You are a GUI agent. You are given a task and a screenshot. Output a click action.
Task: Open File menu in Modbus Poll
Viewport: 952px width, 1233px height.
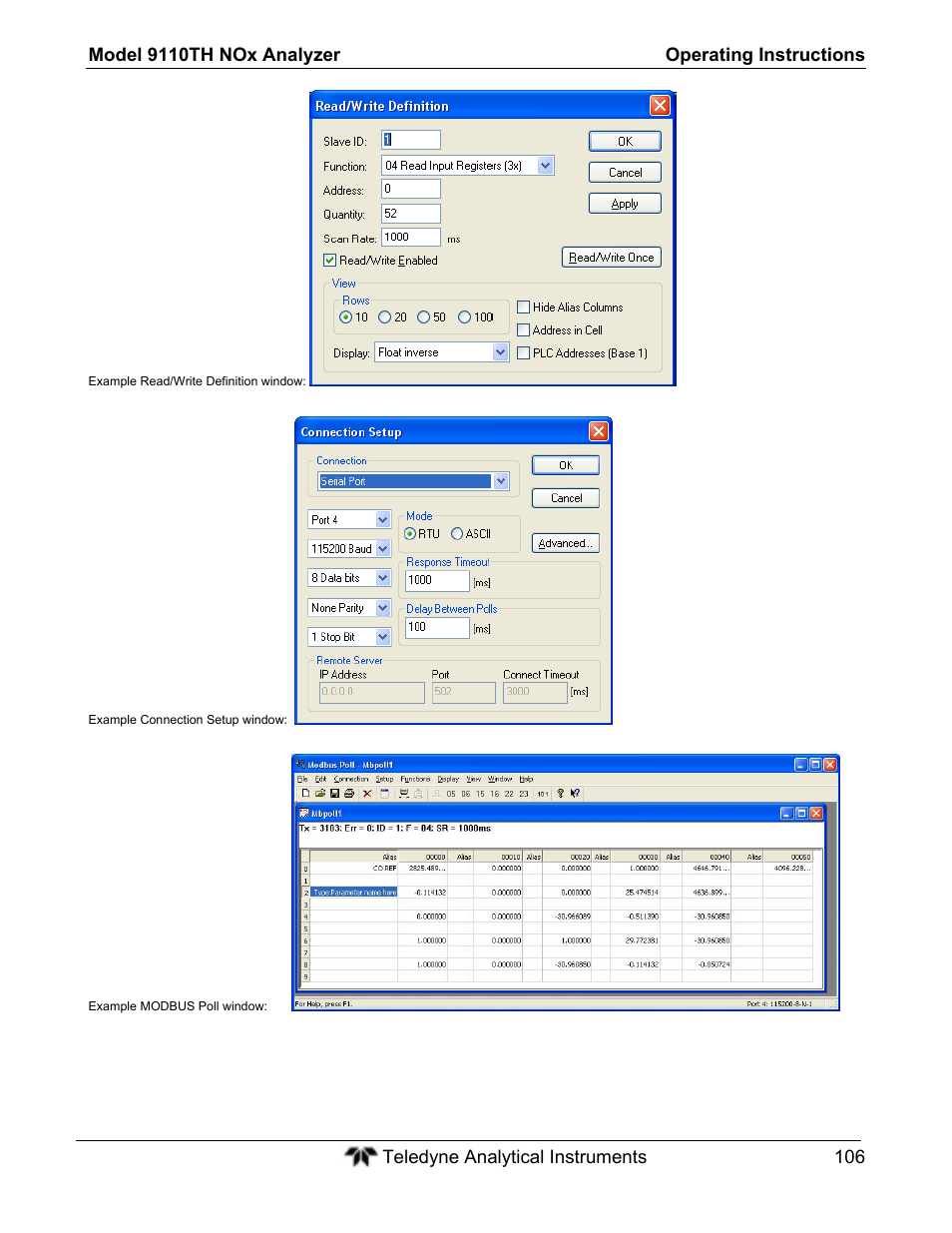coord(302,779)
